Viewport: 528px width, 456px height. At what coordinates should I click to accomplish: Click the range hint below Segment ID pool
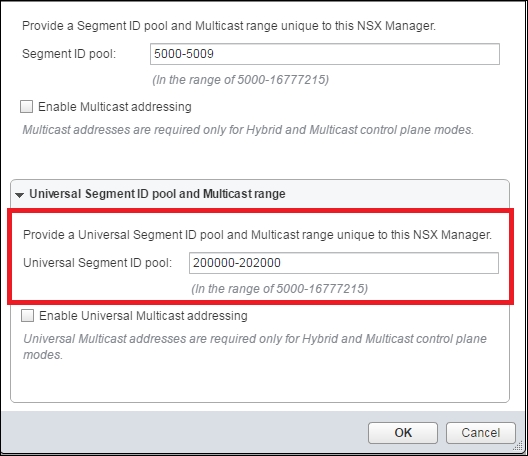coord(240,80)
